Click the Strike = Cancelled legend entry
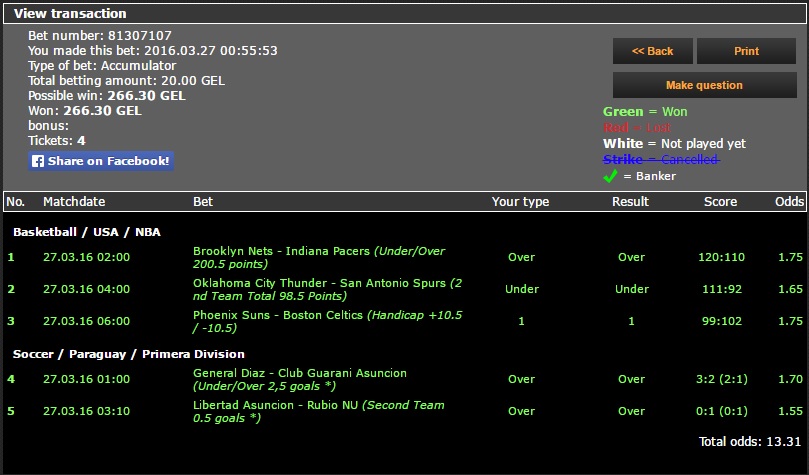 (661, 159)
